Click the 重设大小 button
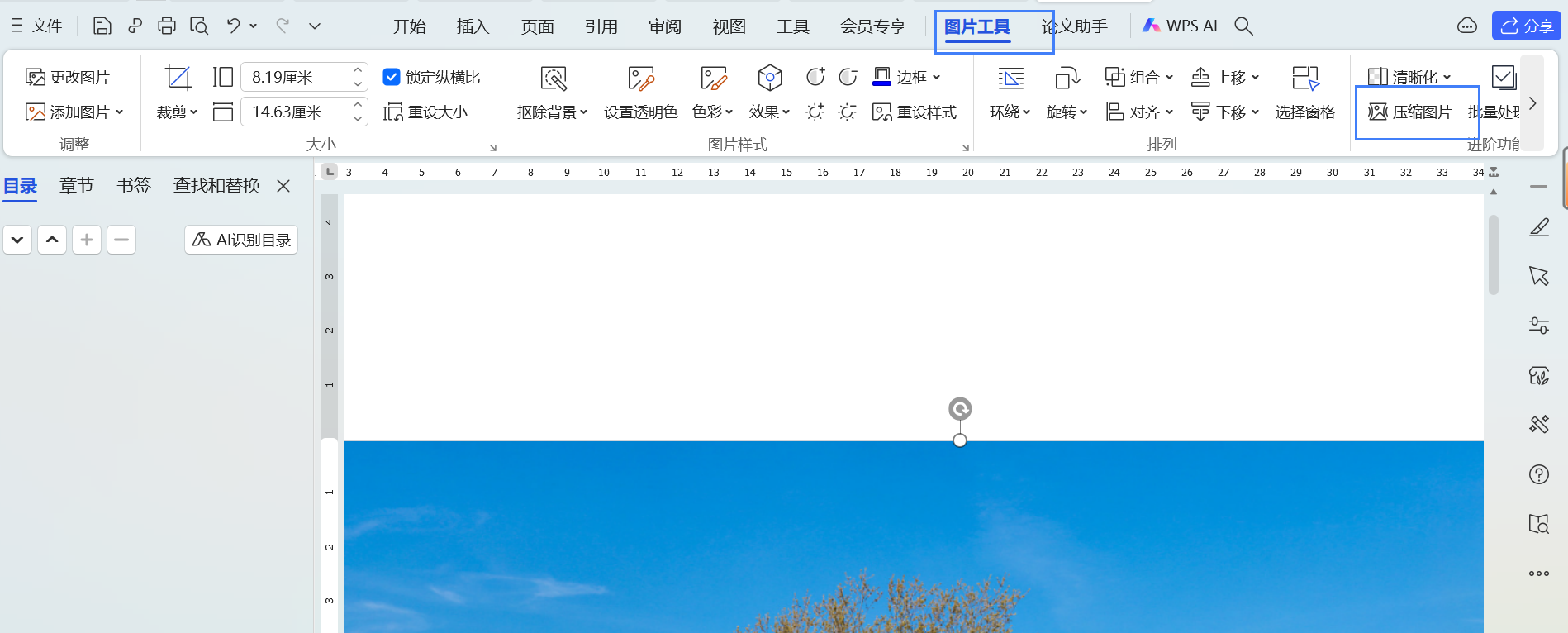 tap(425, 112)
